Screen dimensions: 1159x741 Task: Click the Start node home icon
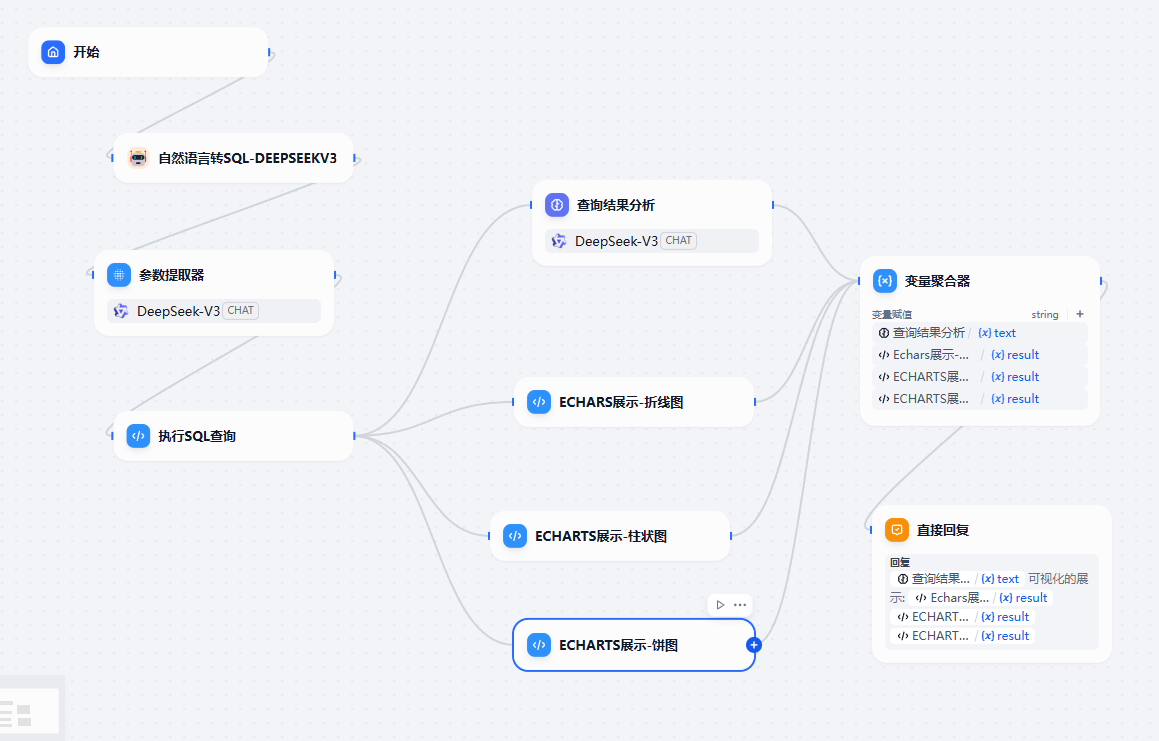(x=53, y=52)
